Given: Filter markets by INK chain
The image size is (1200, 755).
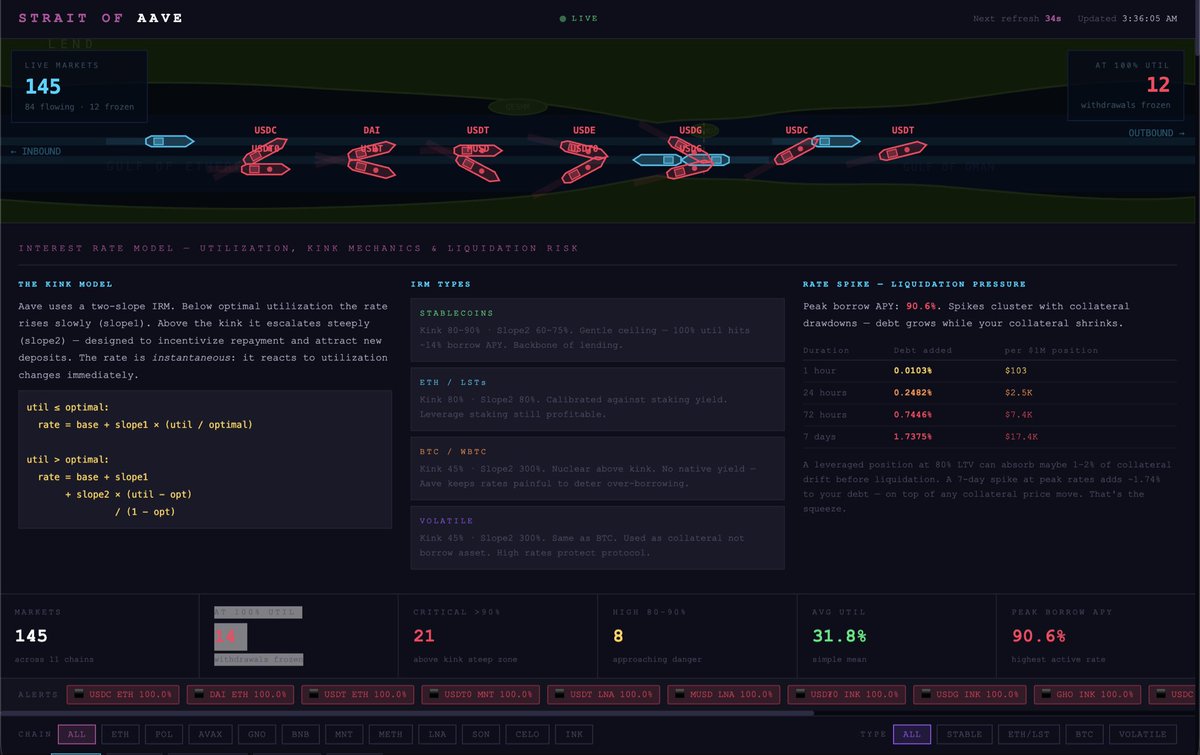Looking at the screenshot, I should tap(574, 734).
